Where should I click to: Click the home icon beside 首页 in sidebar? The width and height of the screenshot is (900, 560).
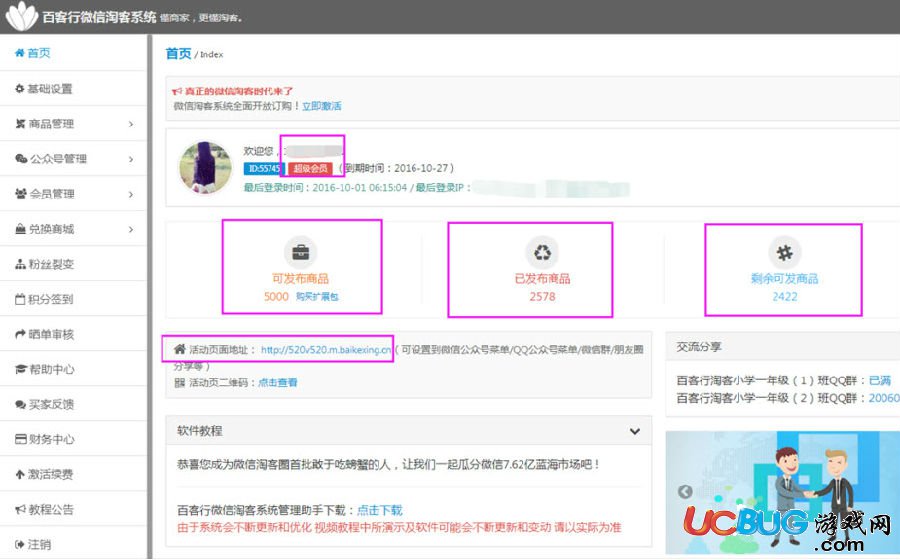(x=20, y=53)
